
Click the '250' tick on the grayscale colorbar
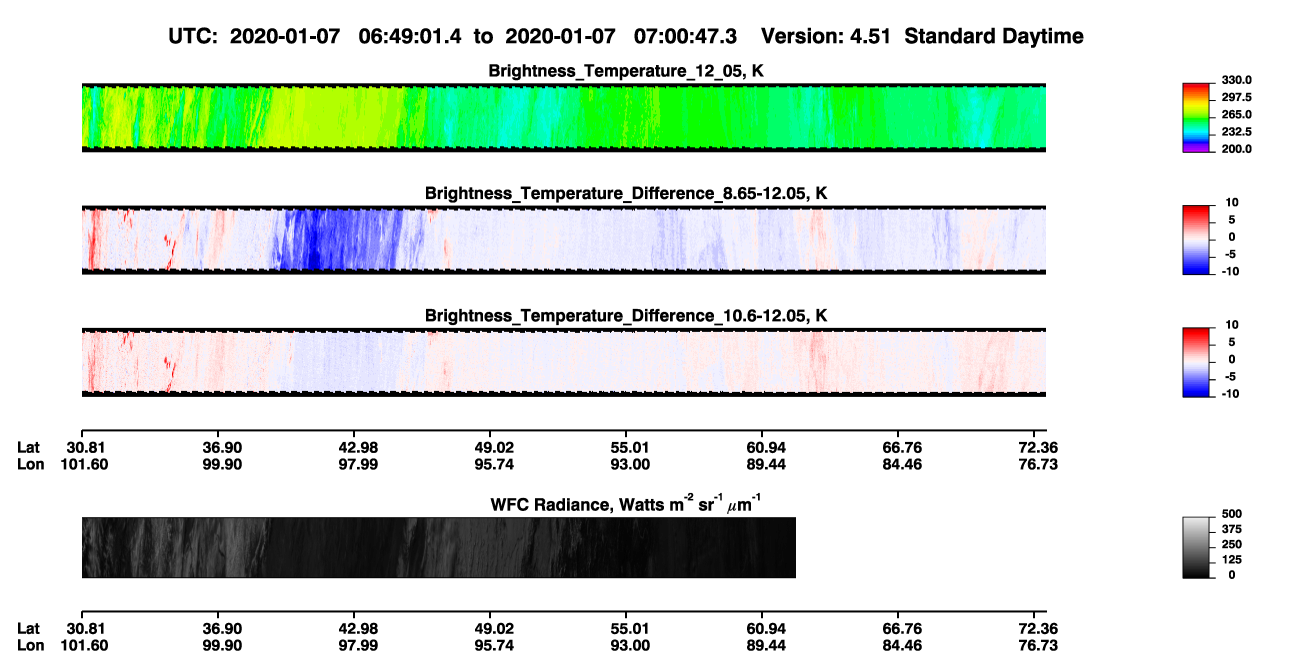click(x=1232, y=545)
